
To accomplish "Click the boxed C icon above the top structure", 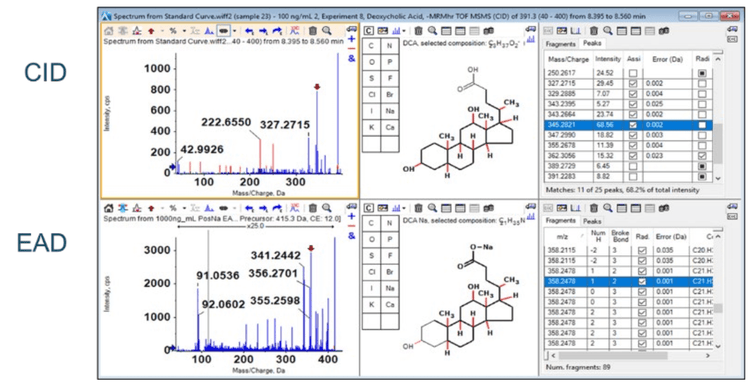I will (x=368, y=31).
